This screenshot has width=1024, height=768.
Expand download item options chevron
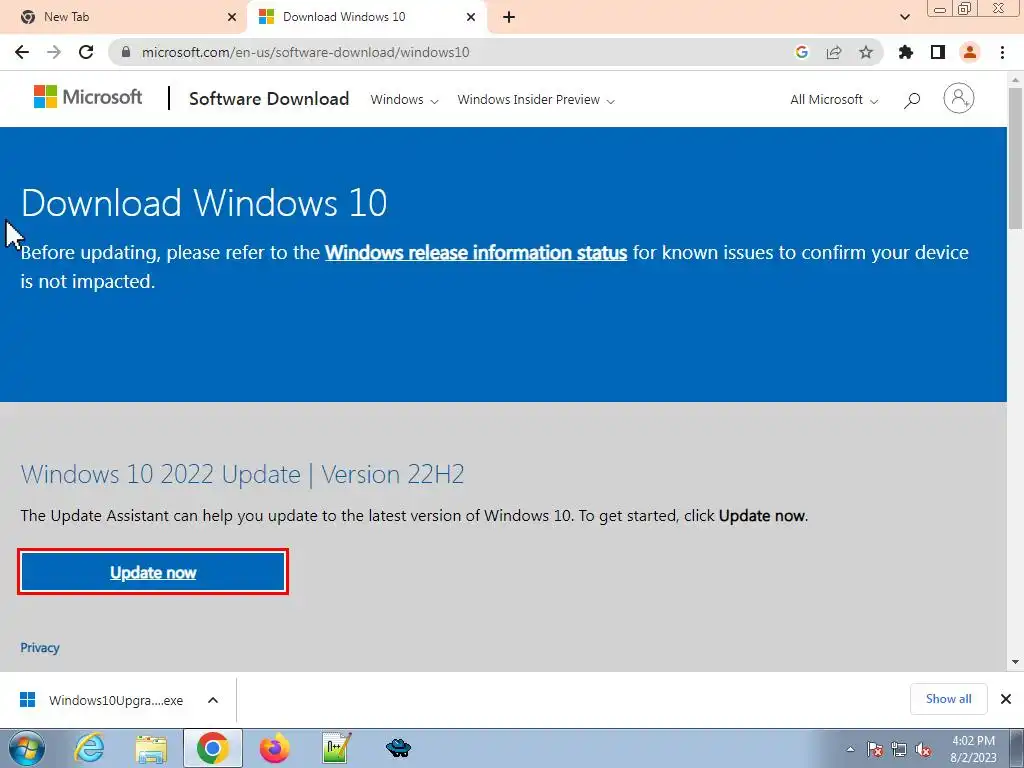pyautogui.click(x=213, y=700)
